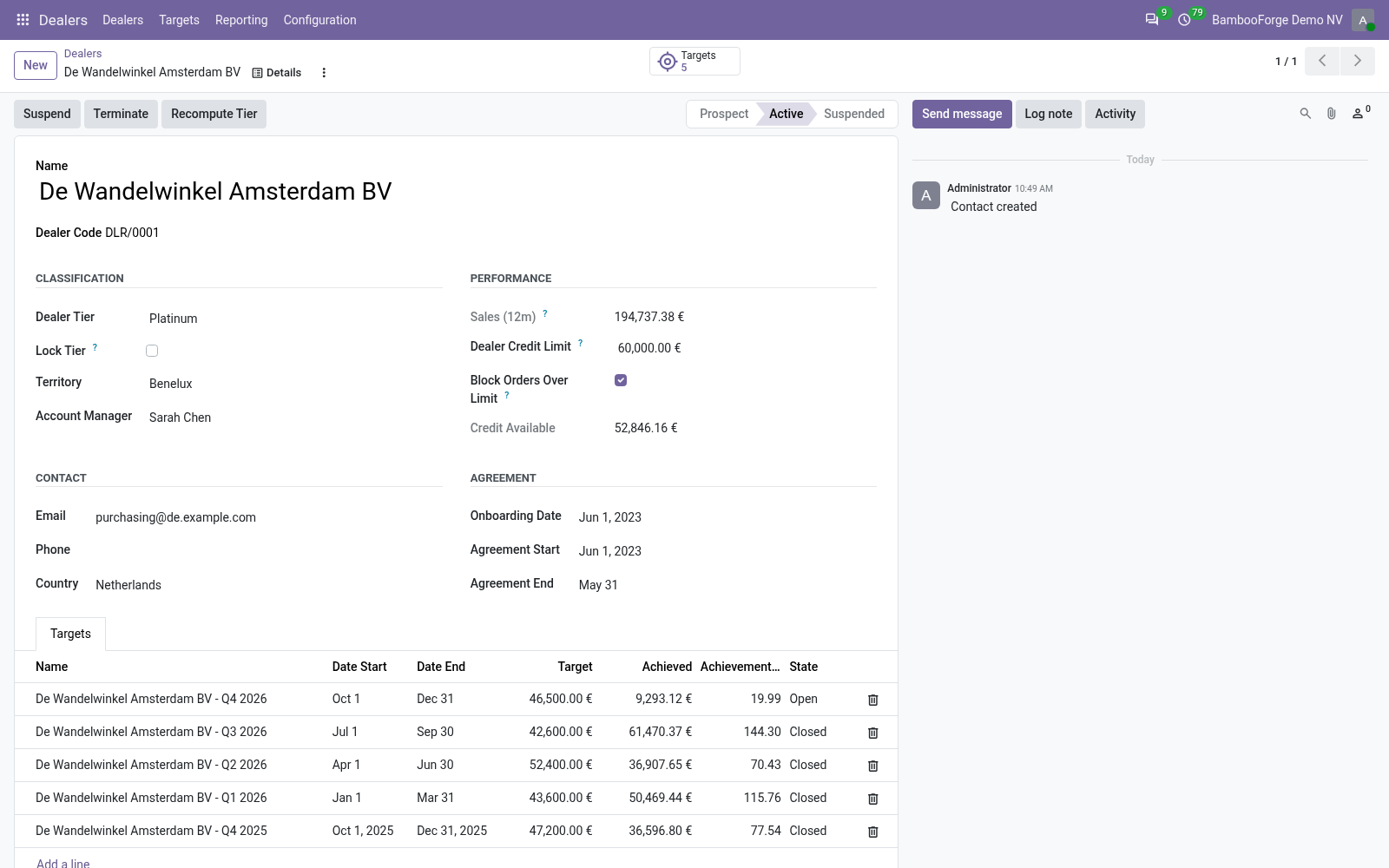1389x868 pixels.
Task: Open the Targets 5 smart button
Action: click(694, 61)
